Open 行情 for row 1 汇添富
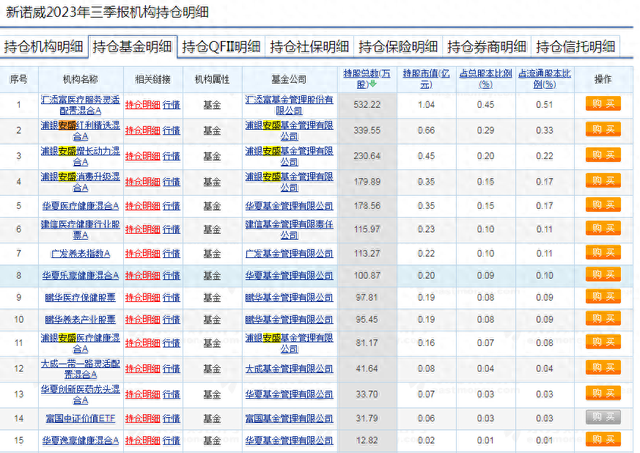Screen dimensions: 640x453 [171, 105]
